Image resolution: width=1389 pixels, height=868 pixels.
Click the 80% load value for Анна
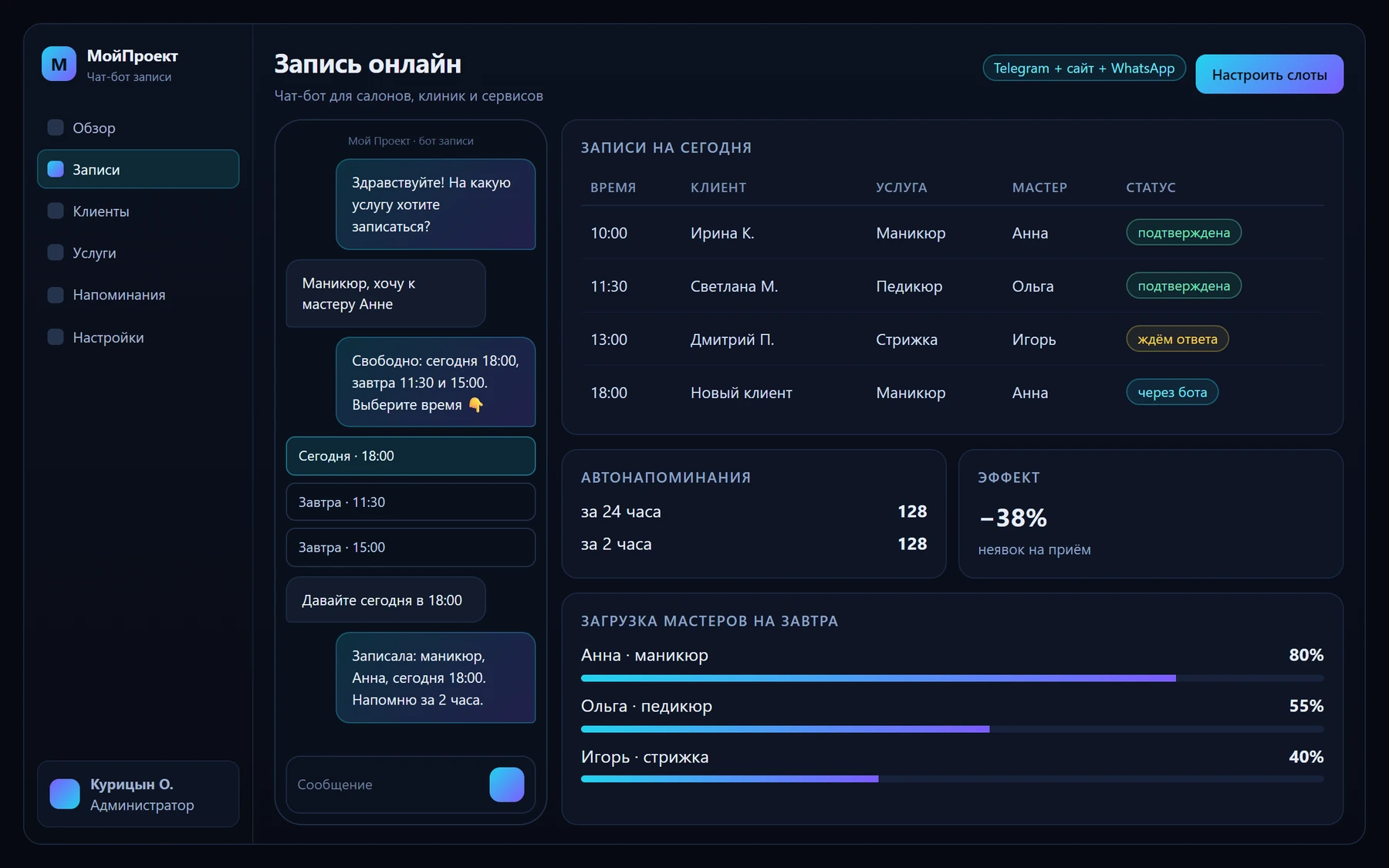tap(1306, 655)
